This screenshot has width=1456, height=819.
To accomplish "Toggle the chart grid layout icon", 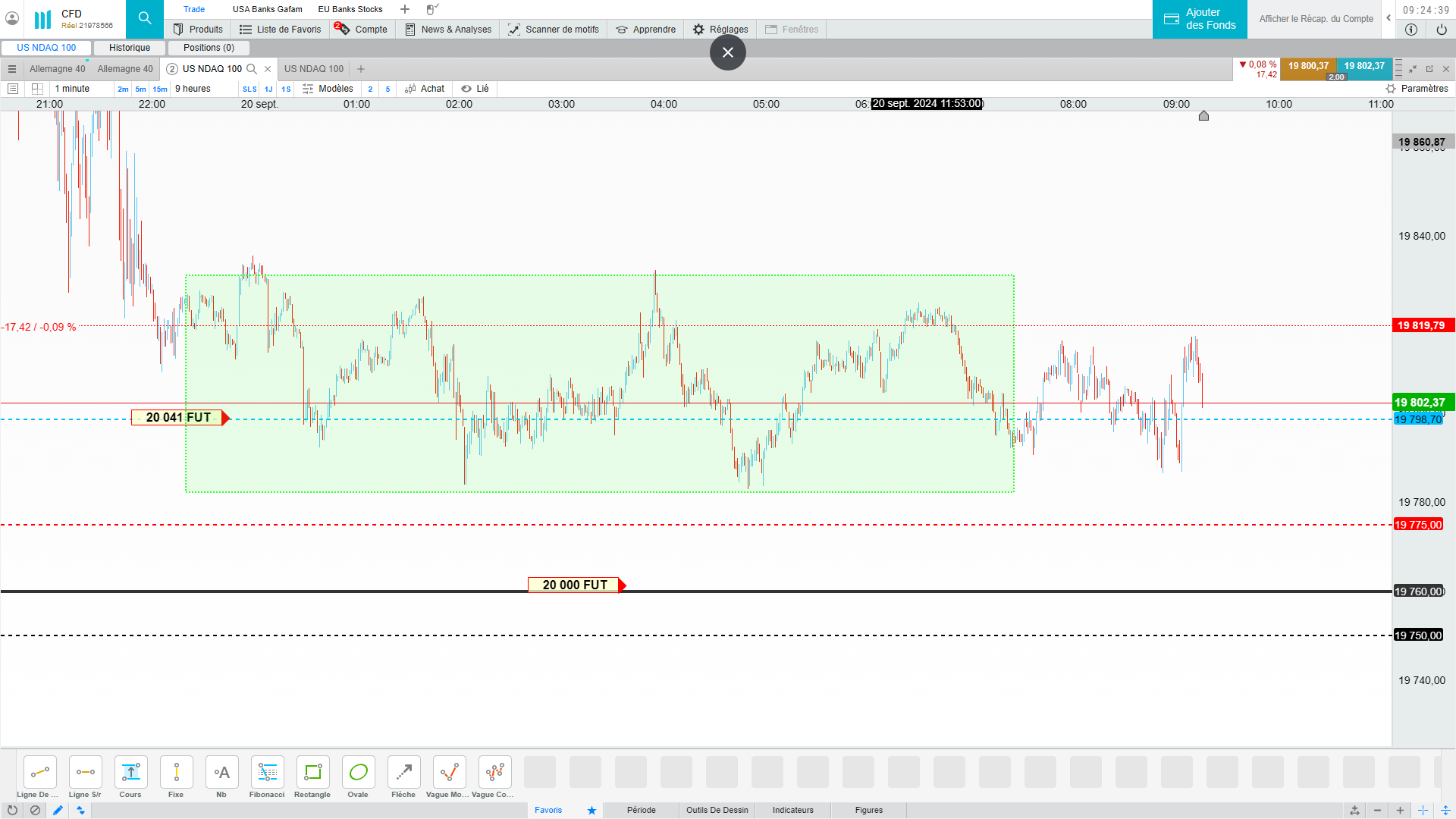I will click(x=37, y=89).
